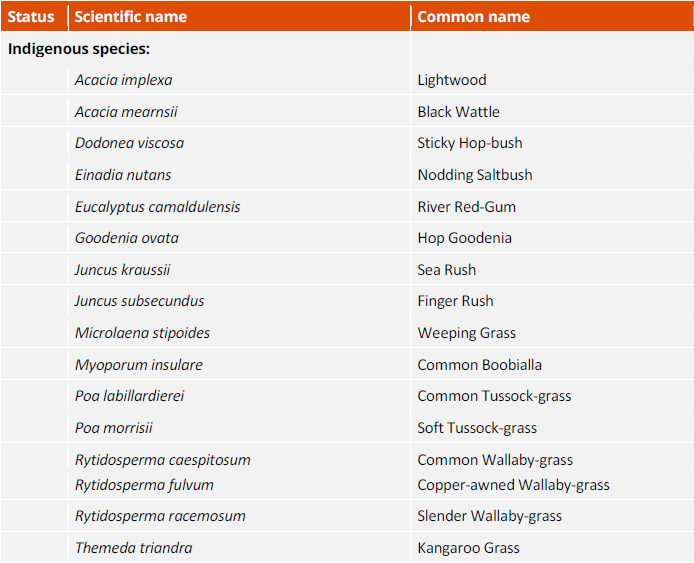Screen dimensions: 694x563
Task: Select the Black Wattle common name
Action: tap(459, 112)
